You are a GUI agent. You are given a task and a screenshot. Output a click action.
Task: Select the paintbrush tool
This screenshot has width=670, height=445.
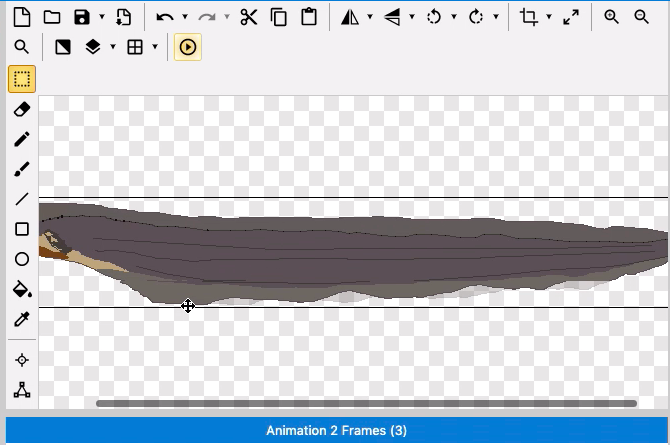pos(22,169)
